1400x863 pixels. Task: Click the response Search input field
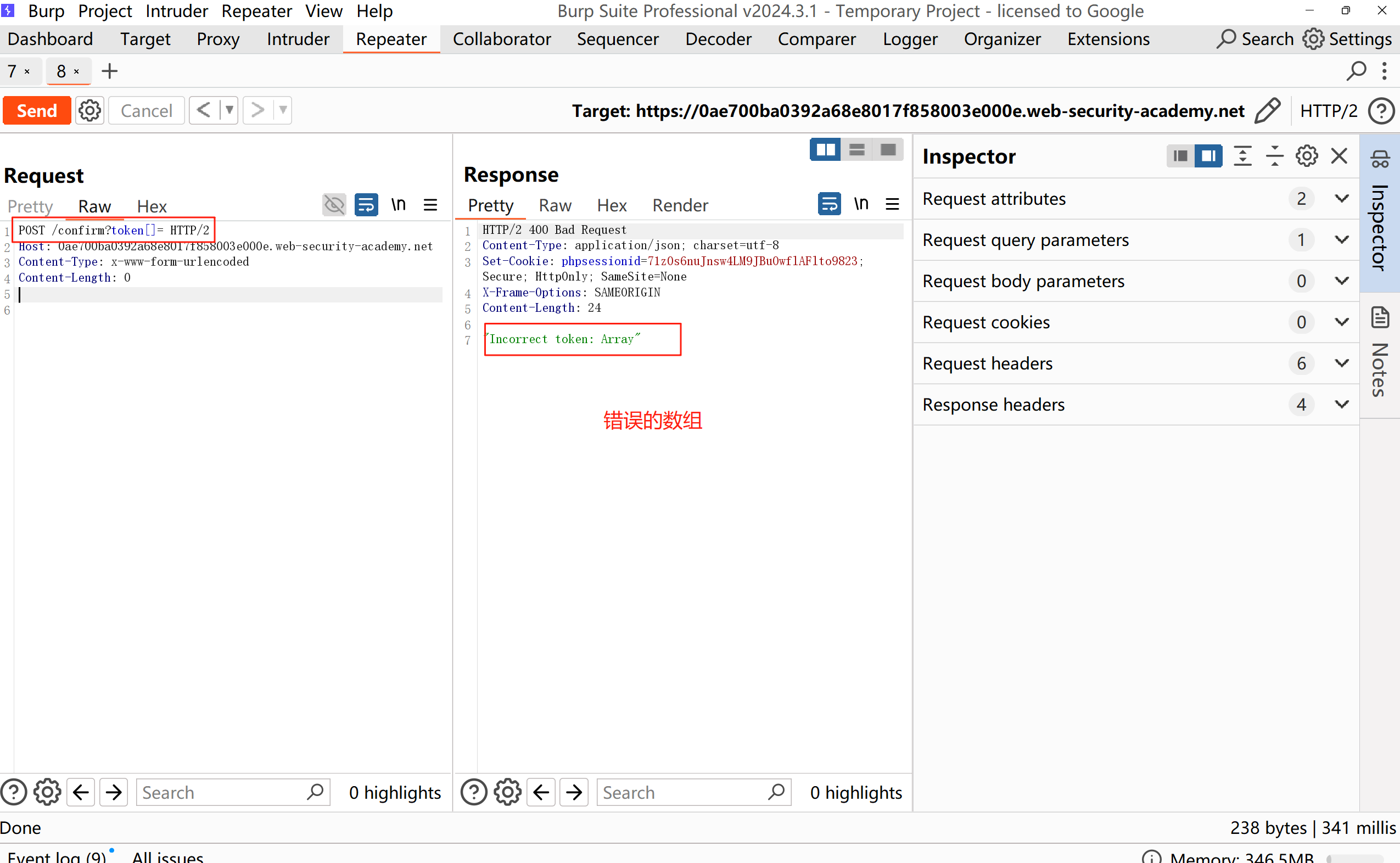coord(682,792)
